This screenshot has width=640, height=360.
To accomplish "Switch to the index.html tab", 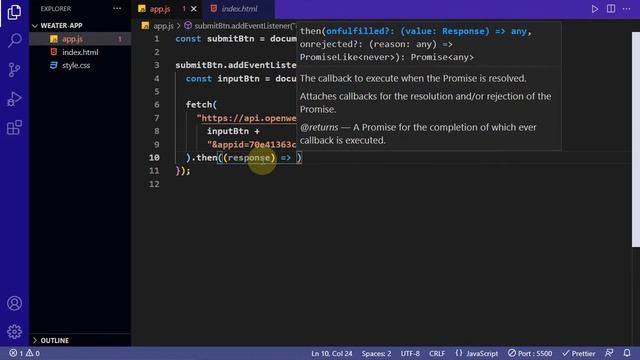I will coord(239,9).
